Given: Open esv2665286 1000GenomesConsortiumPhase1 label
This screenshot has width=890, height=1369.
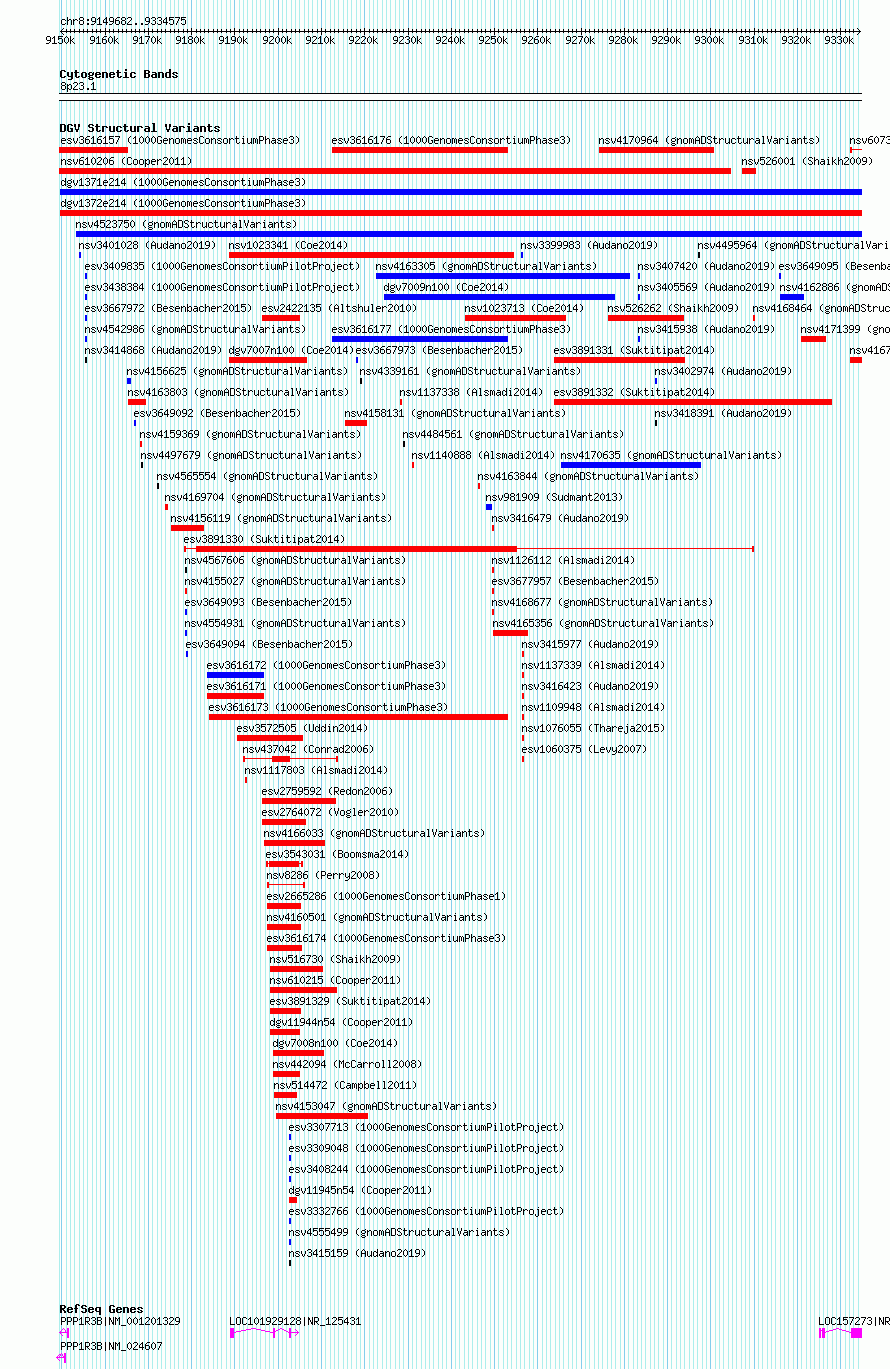Looking at the screenshot, I should click(x=387, y=896).
